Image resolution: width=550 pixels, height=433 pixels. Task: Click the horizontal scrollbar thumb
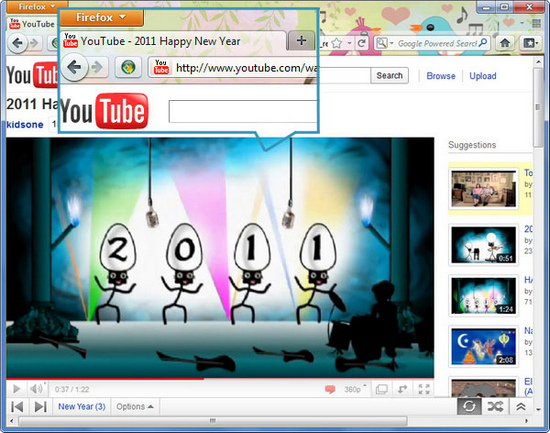click(213, 420)
